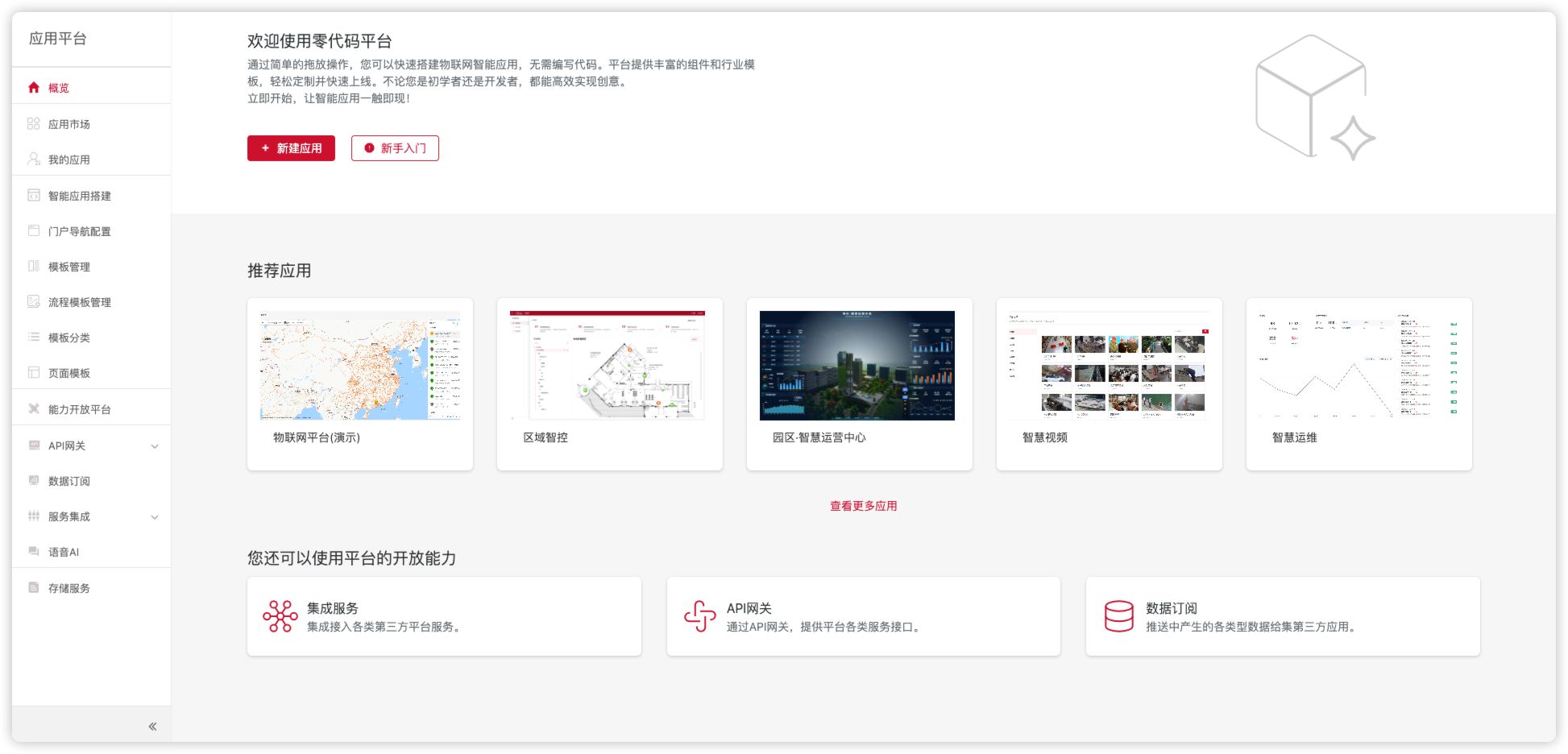Click the 集成服务 molecule icon
The image size is (1568, 754).
280,616
